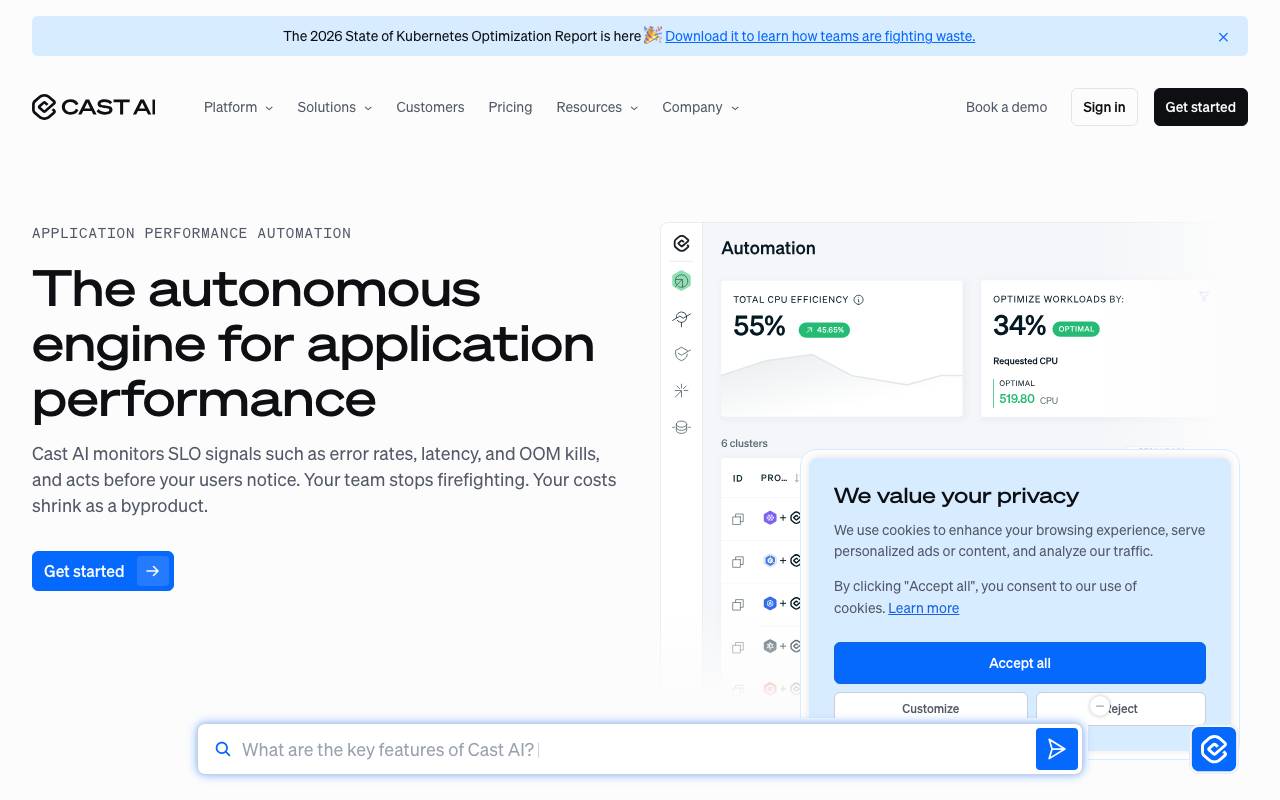The image size is (1280, 800).
Task: Open the shield checkmark icon in dashboard sidebar
Action: click(x=682, y=354)
